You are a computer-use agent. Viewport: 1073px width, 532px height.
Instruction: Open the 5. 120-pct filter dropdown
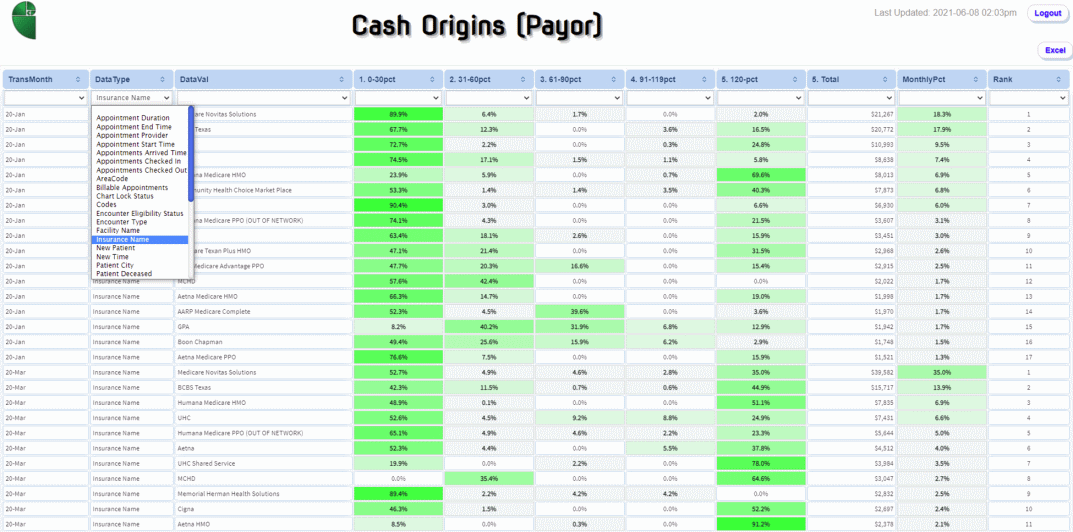coord(761,98)
